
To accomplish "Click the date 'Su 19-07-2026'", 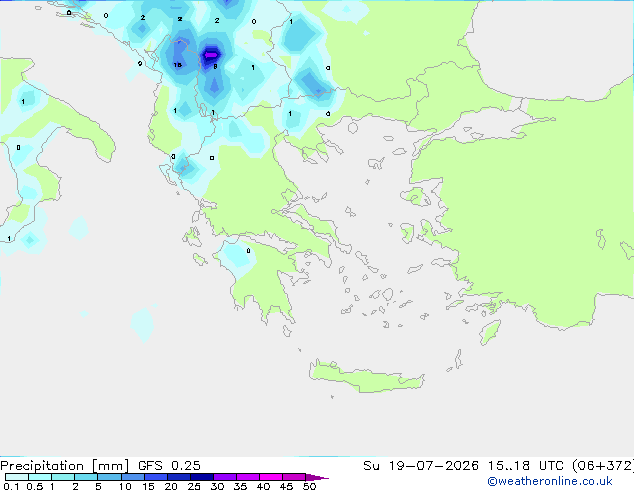I will click(x=421, y=466).
